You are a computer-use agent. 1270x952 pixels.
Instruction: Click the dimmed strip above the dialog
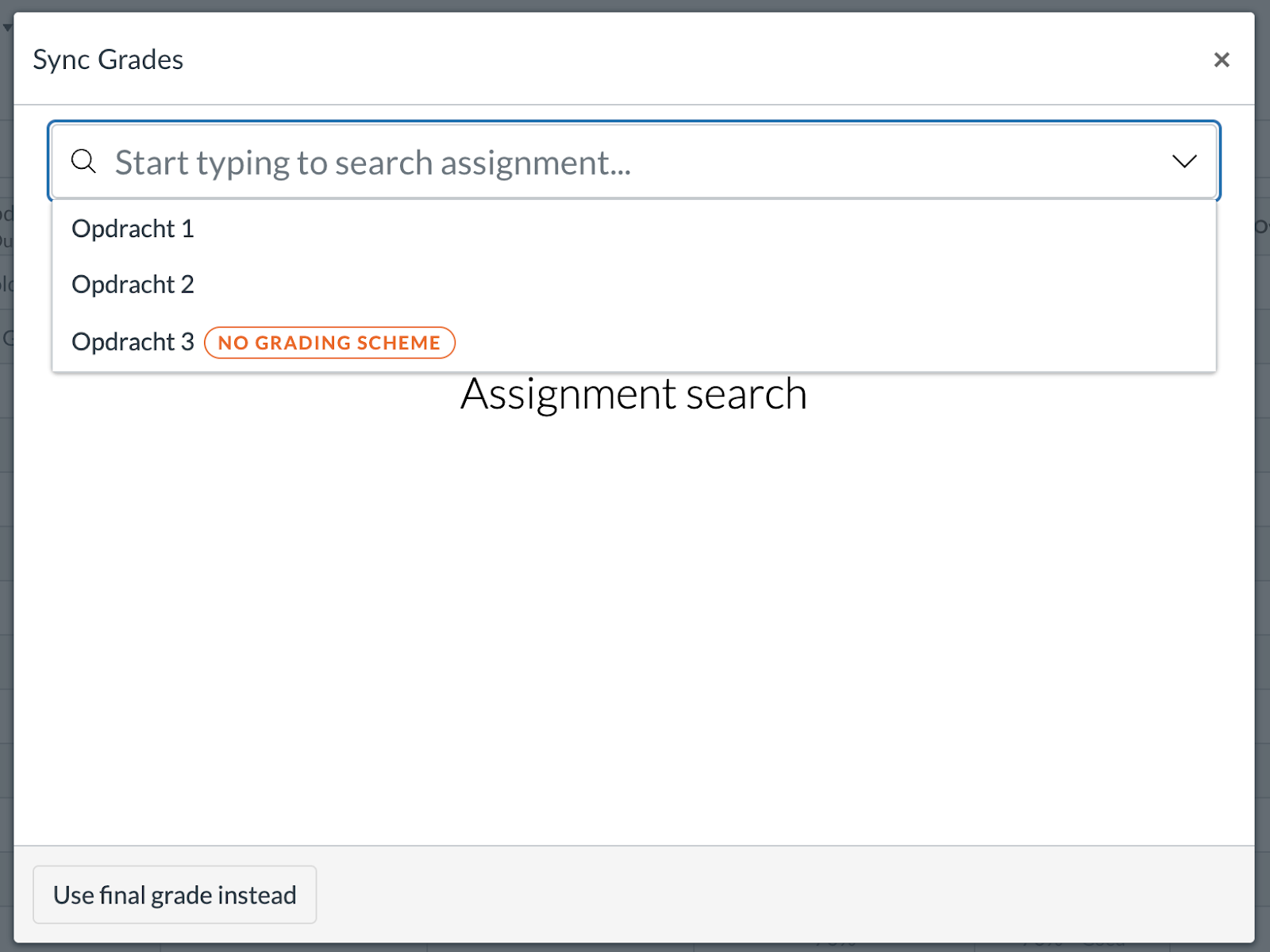(x=635, y=6)
